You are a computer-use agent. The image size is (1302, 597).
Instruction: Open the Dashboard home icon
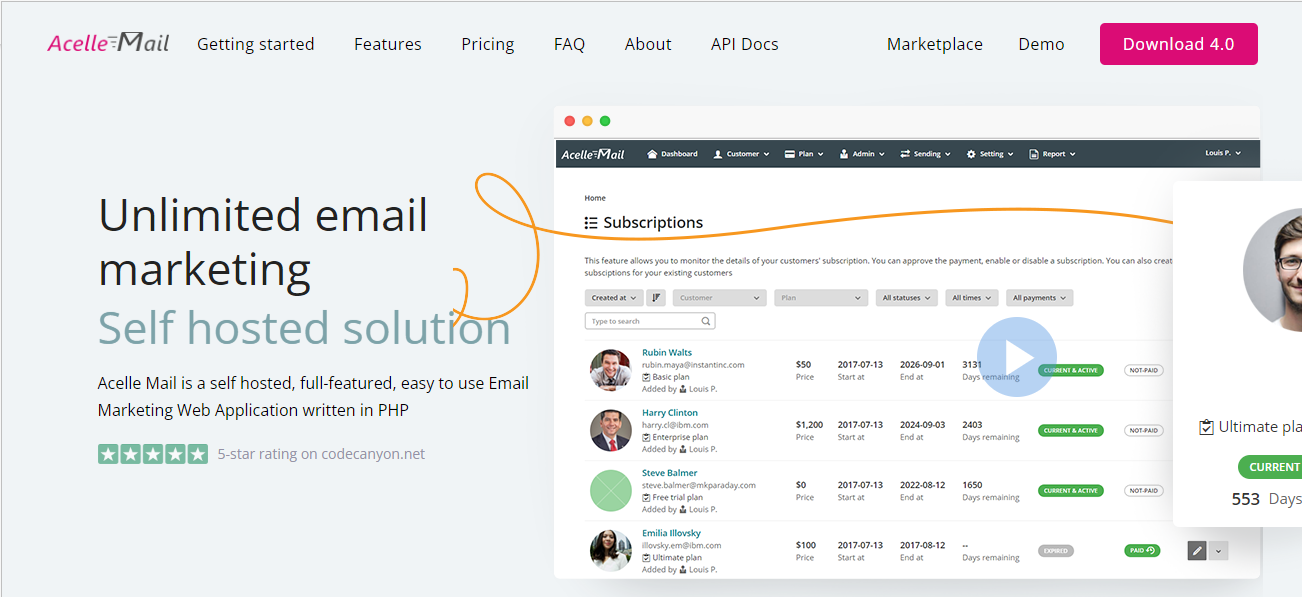[653, 153]
